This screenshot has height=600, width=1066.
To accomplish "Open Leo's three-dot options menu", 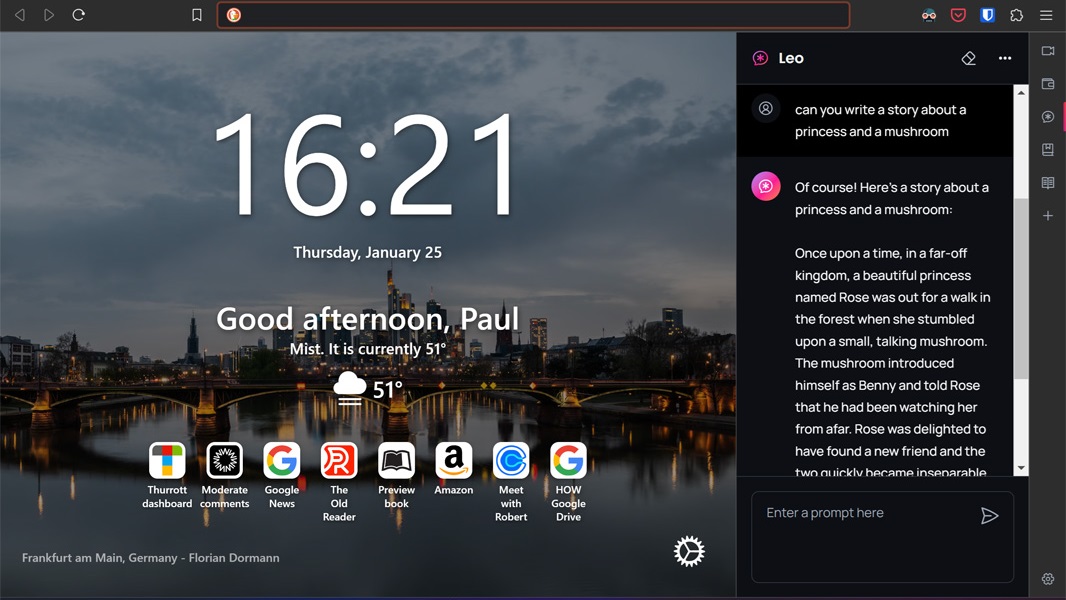I will click(1005, 58).
